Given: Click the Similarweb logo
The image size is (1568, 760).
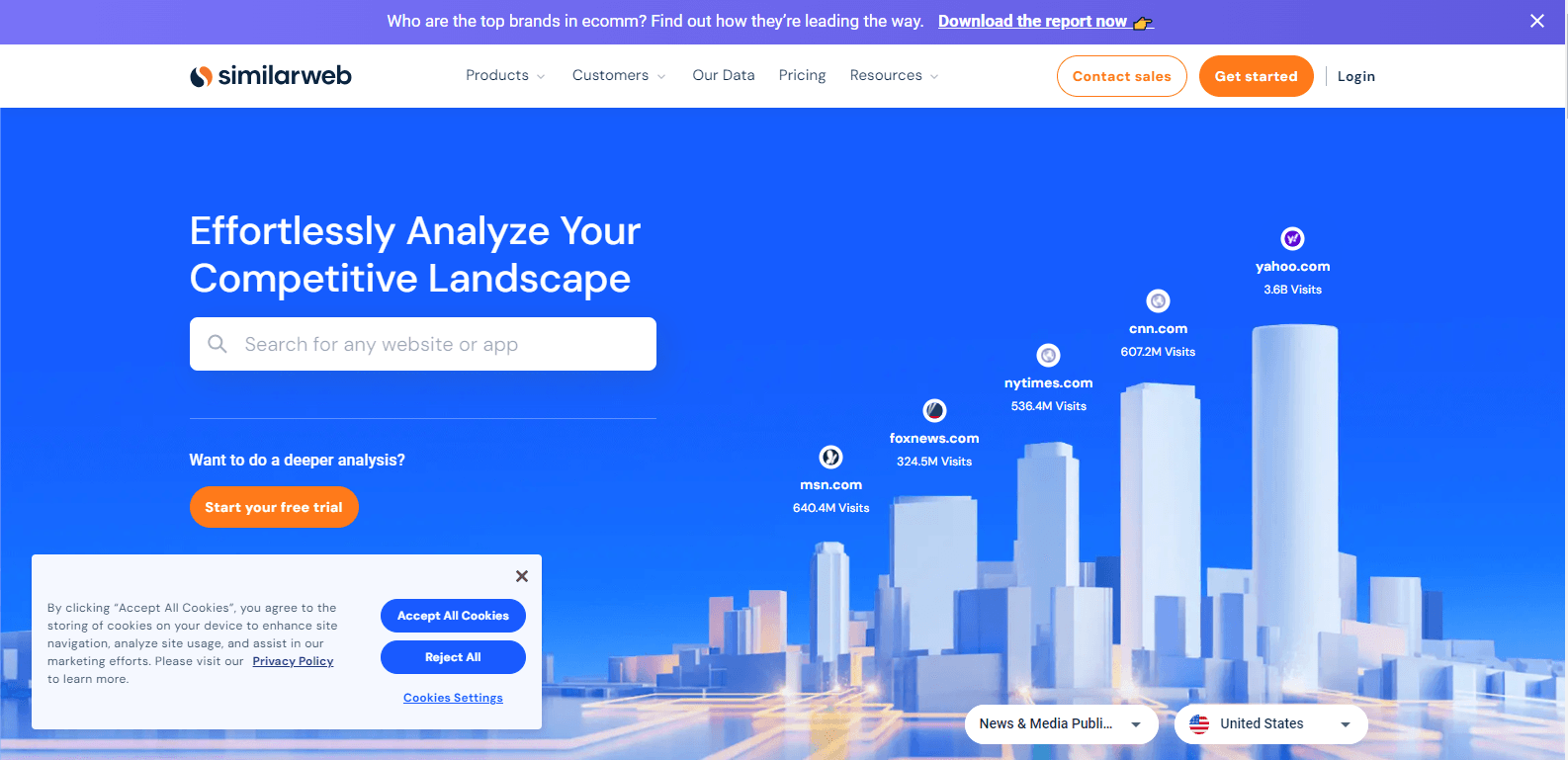Looking at the screenshot, I should [271, 76].
